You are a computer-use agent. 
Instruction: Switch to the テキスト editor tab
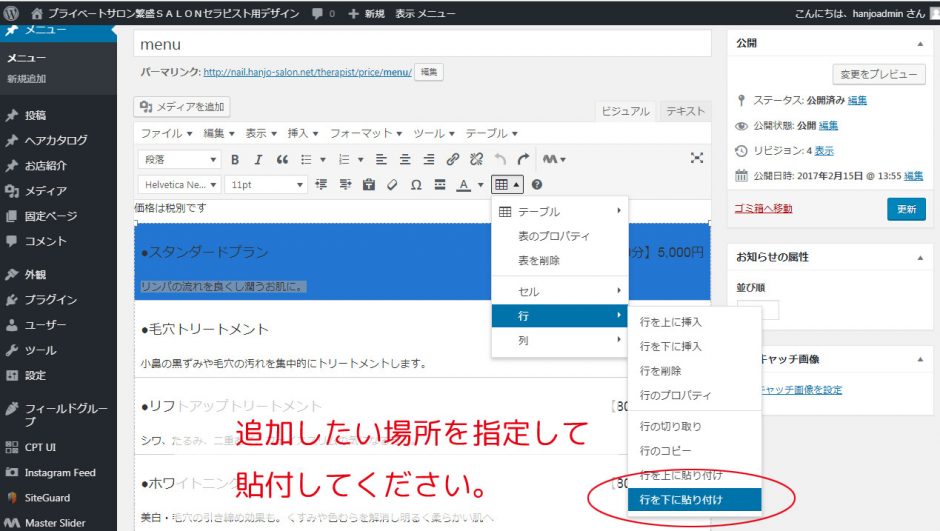pyautogui.click(x=685, y=112)
